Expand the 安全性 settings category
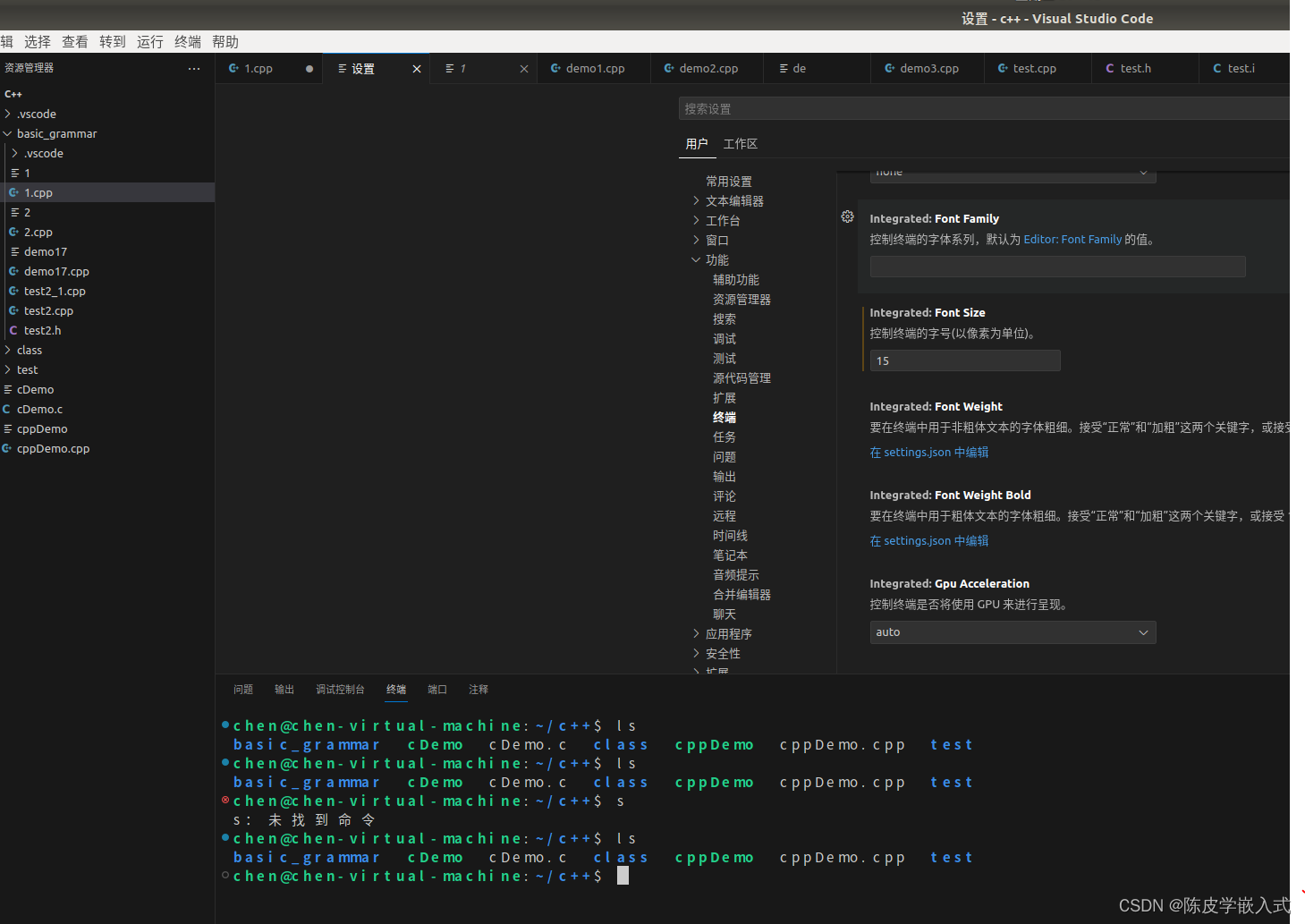This screenshot has height=924, width=1305. point(696,653)
